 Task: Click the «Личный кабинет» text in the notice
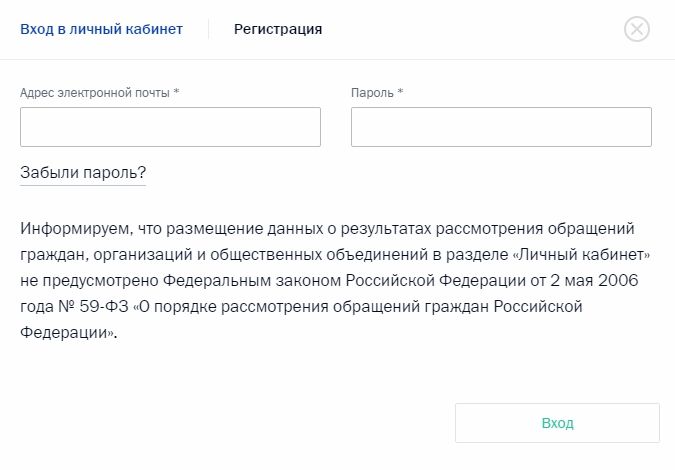tap(581, 255)
